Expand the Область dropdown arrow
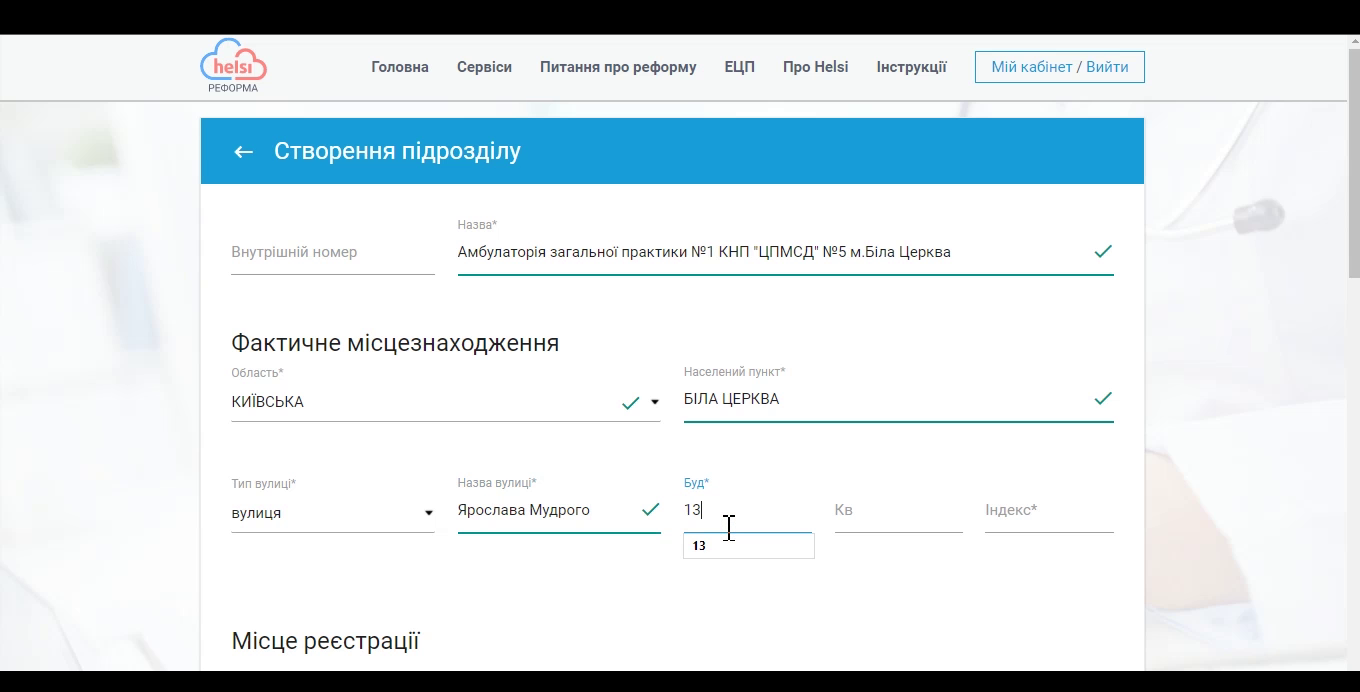Screen dimensions: 1360x692 pos(655,403)
